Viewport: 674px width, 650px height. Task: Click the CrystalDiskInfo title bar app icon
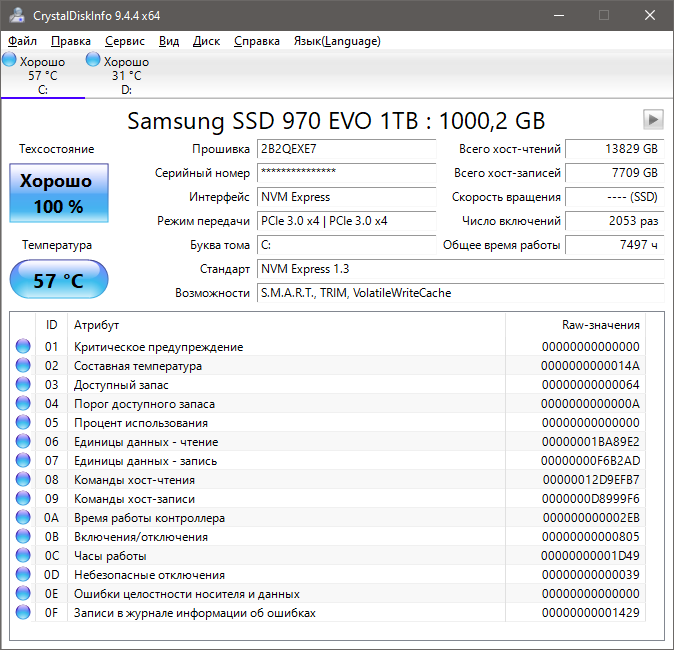[17, 15]
